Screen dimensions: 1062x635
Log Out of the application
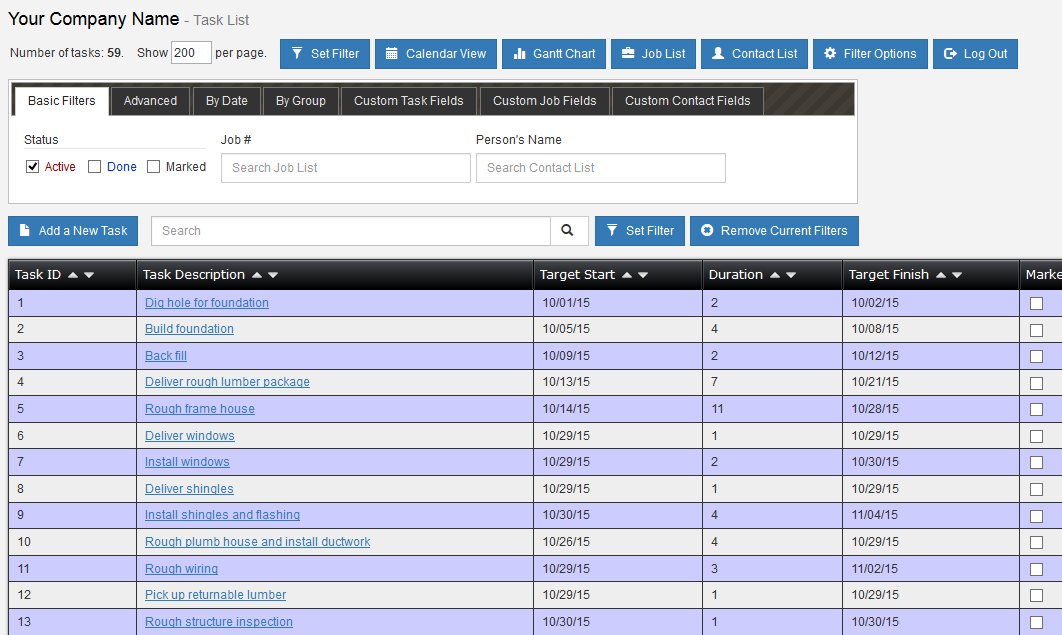tap(975, 54)
